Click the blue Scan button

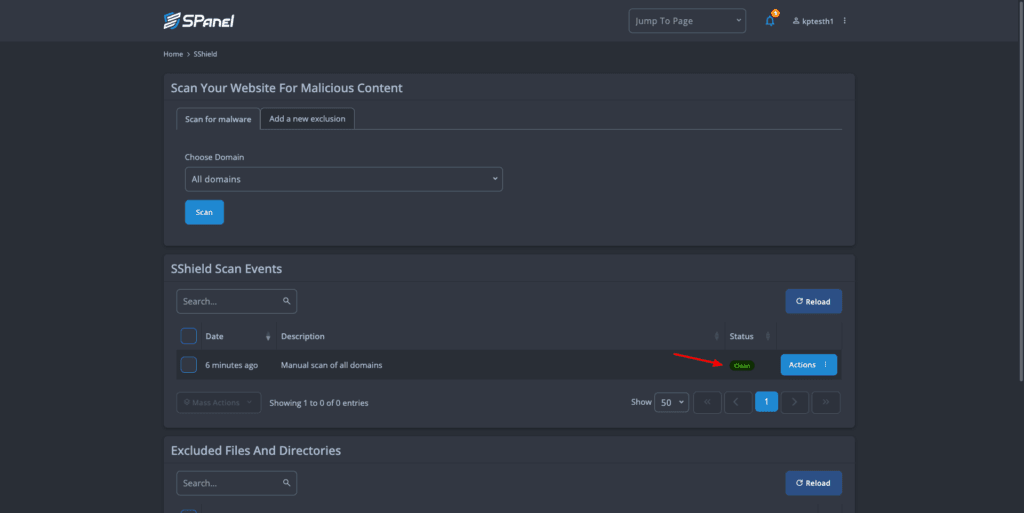pos(204,212)
